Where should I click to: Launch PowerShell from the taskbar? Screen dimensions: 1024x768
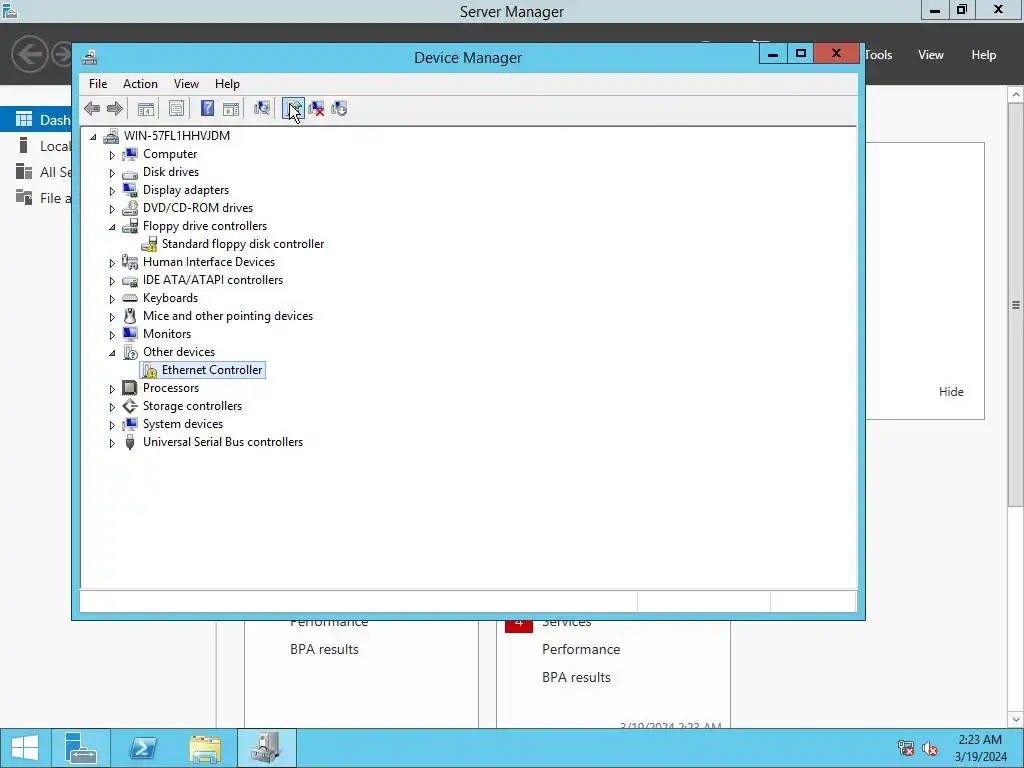[x=142, y=748]
